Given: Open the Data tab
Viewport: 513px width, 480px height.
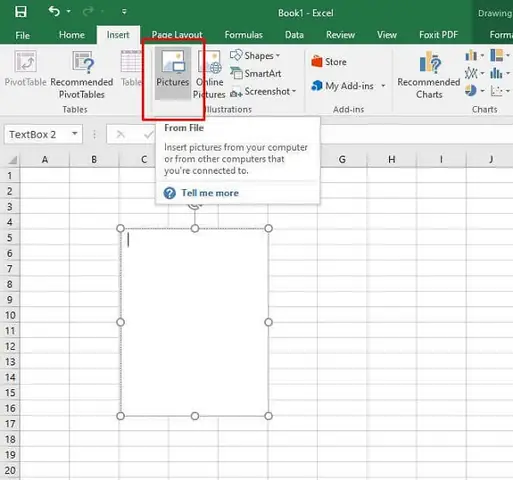Looking at the screenshot, I should (x=294, y=35).
